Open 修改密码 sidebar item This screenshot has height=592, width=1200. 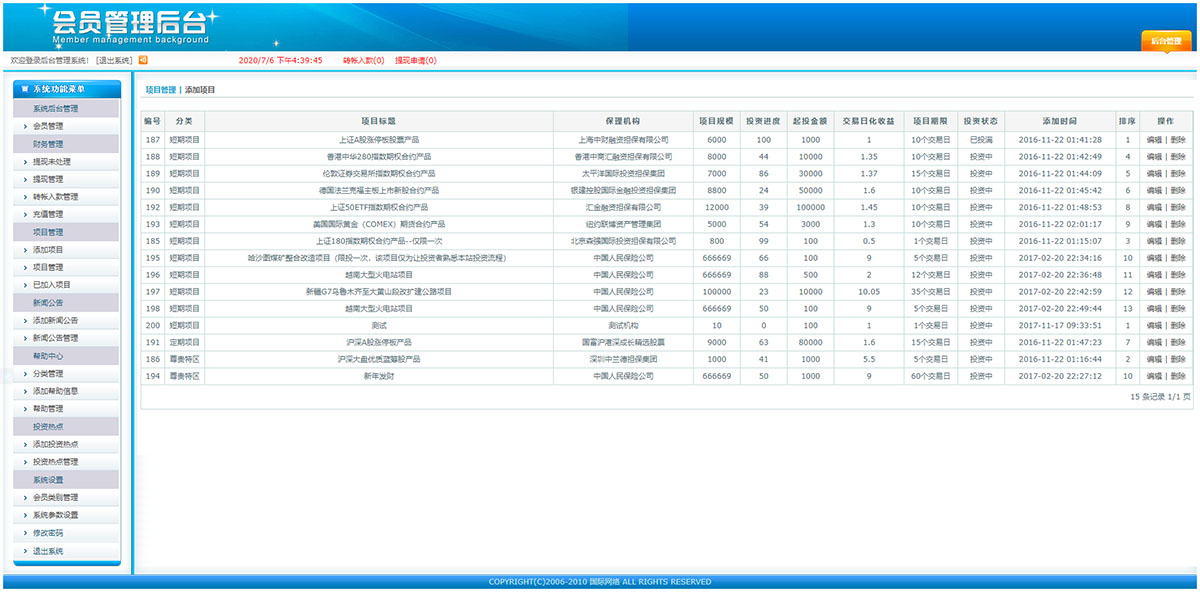48,533
